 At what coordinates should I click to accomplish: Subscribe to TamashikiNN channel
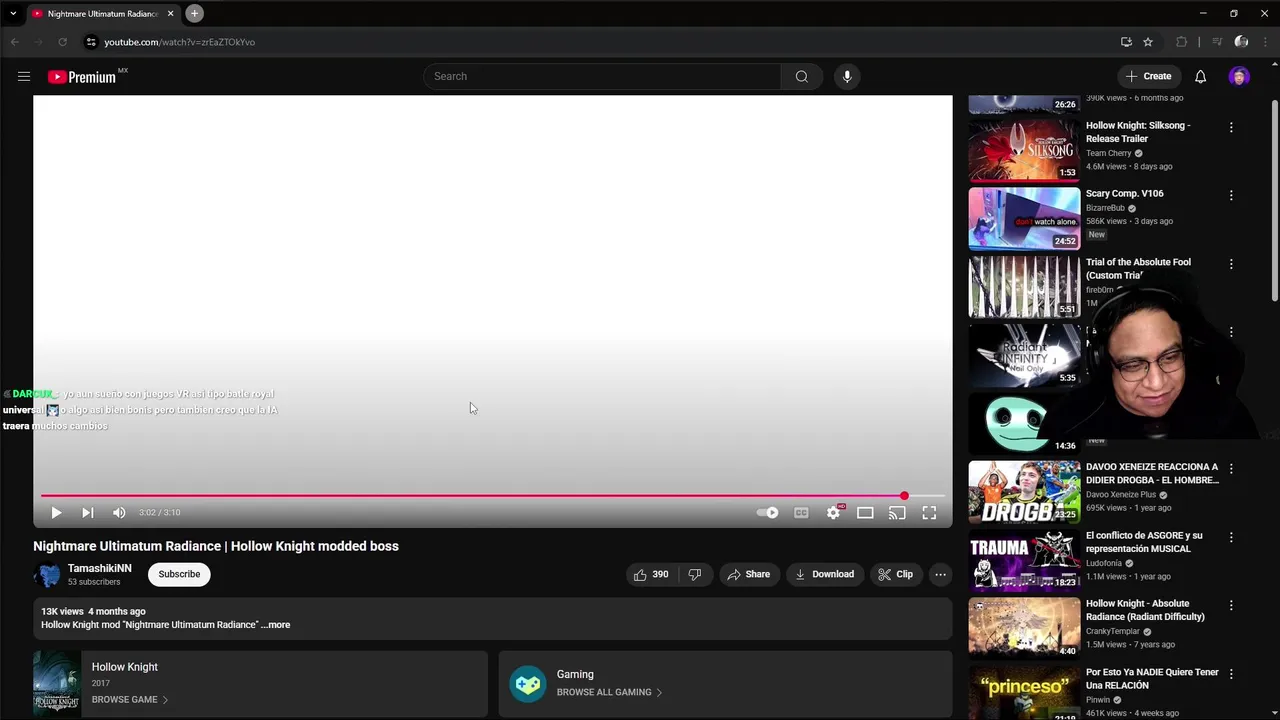[179, 574]
